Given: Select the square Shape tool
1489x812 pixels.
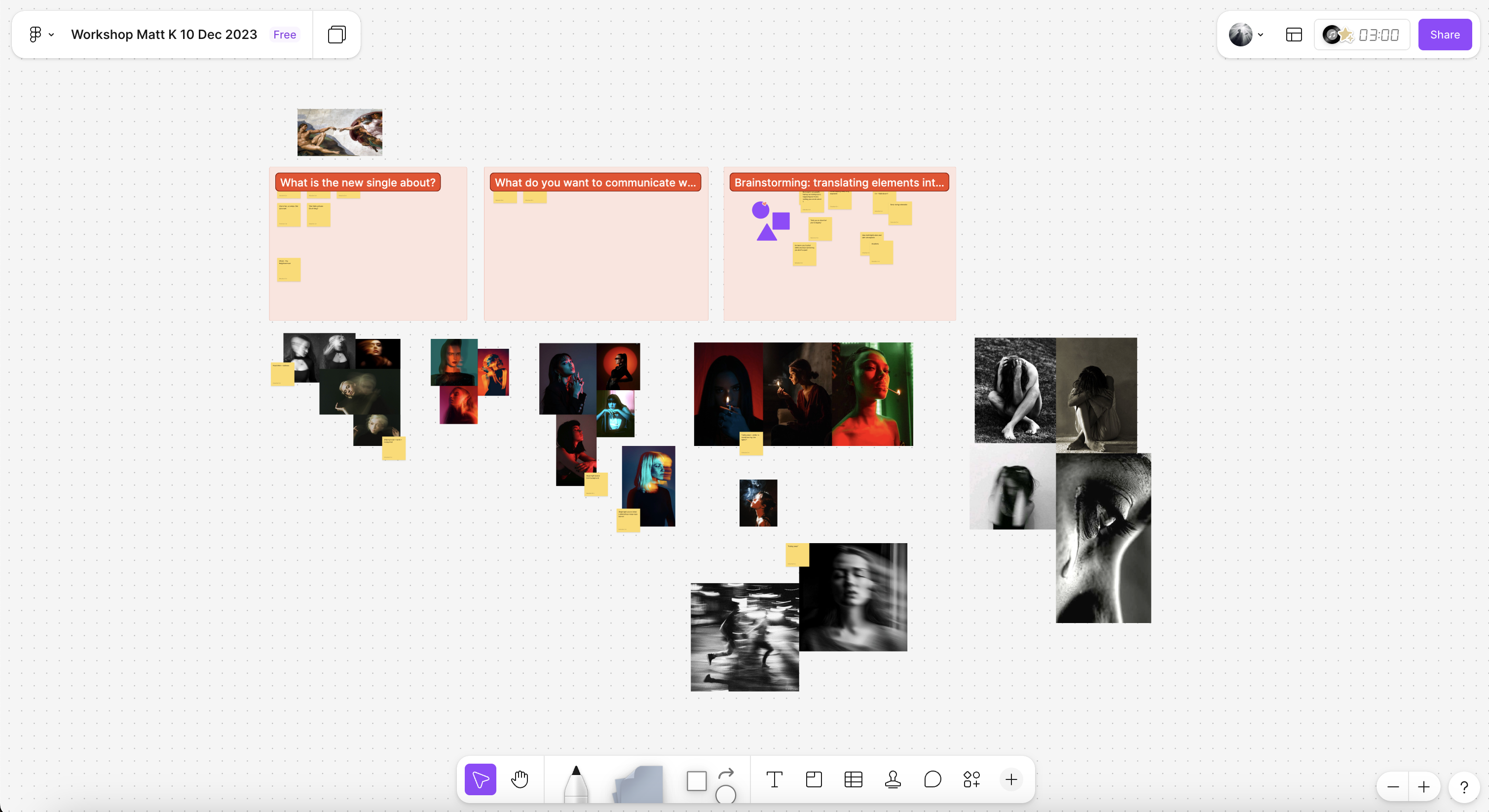Looking at the screenshot, I should [x=697, y=781].
